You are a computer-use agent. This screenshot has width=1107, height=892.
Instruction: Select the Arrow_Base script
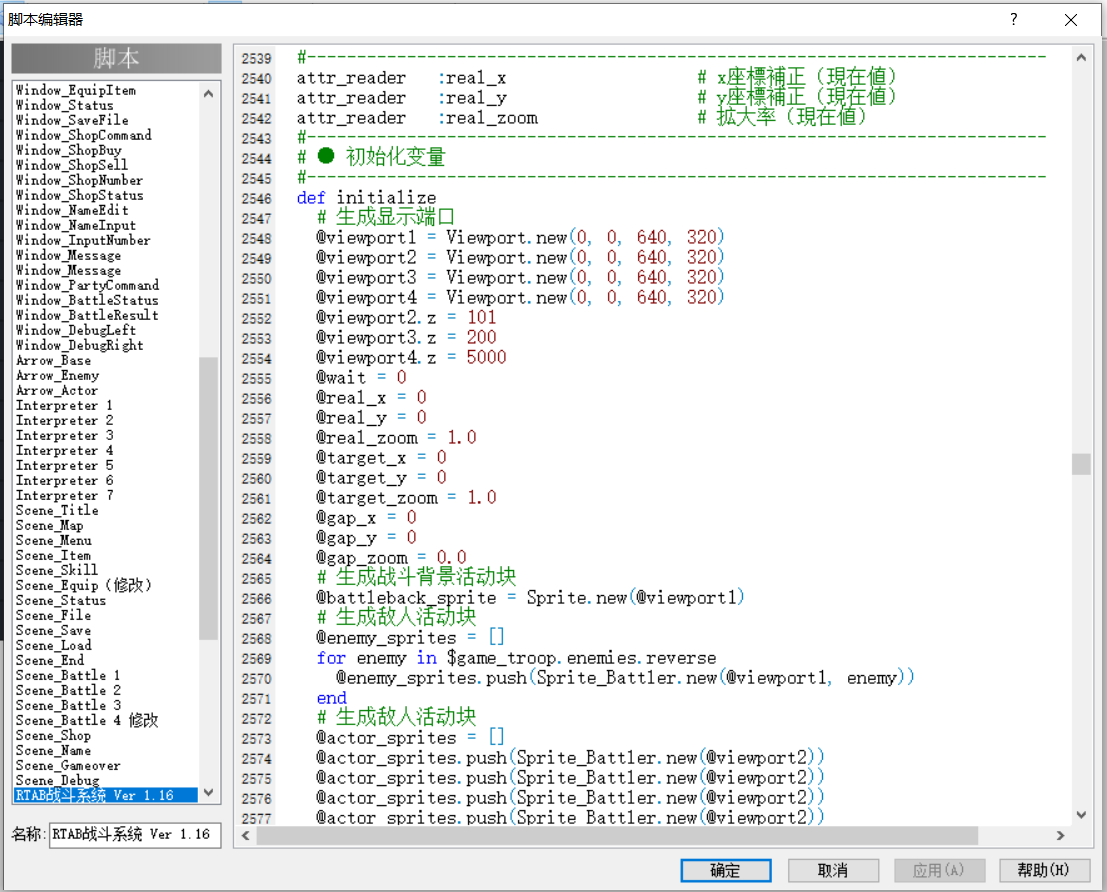(x=54, y=360)
